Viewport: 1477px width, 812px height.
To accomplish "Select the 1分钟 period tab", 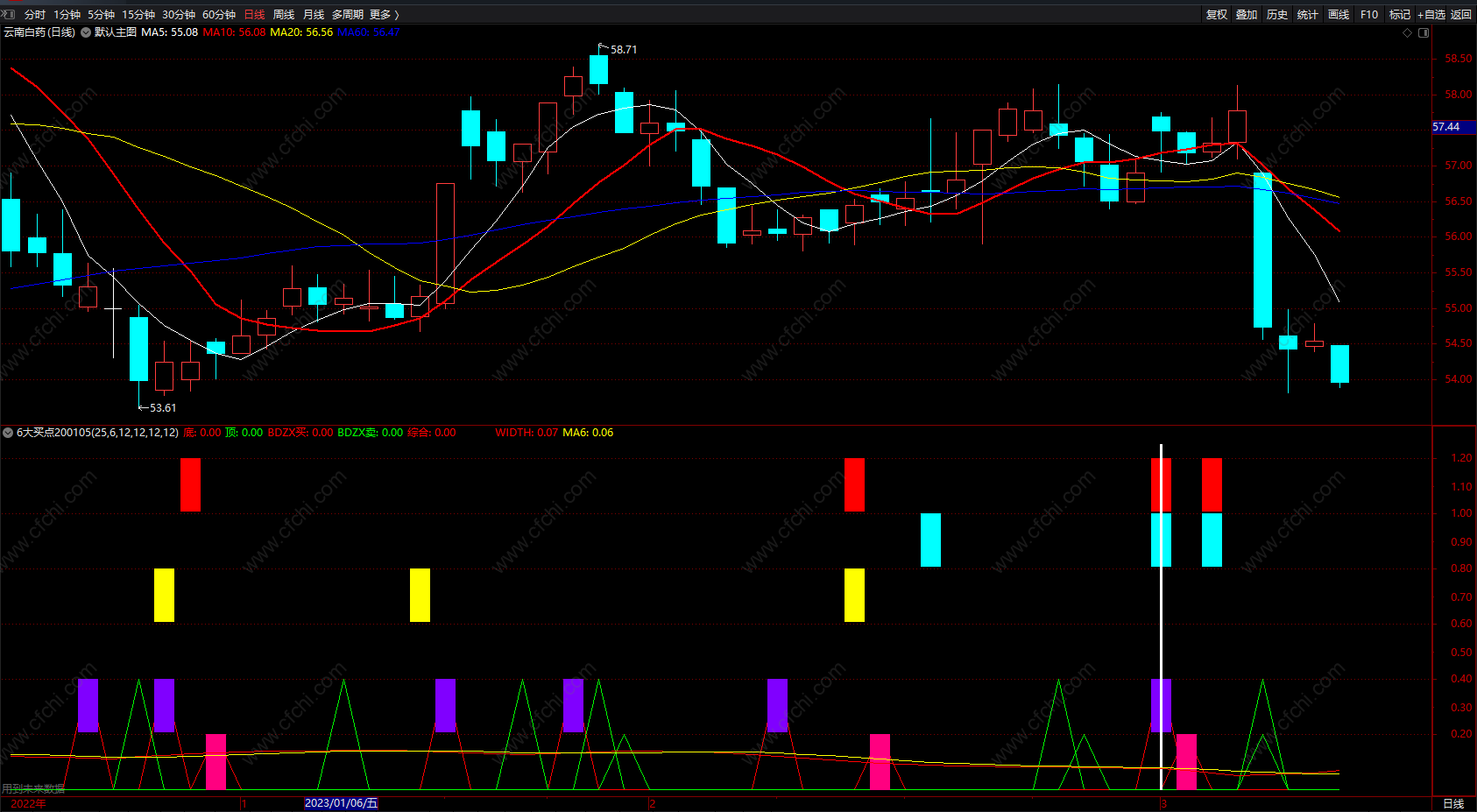I will [x=67, y=15].
